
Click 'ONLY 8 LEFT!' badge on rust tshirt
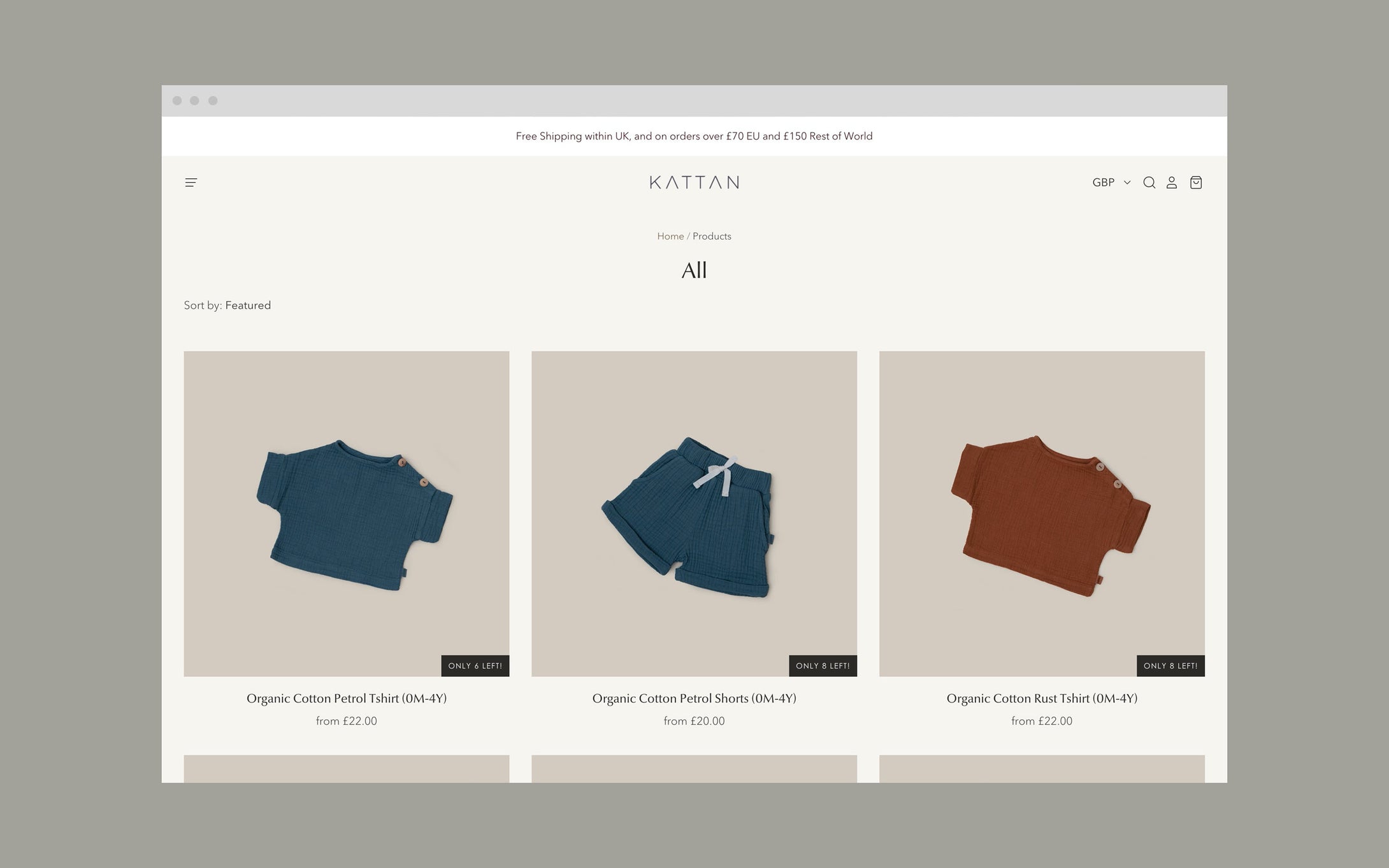tap(1170, 665)
